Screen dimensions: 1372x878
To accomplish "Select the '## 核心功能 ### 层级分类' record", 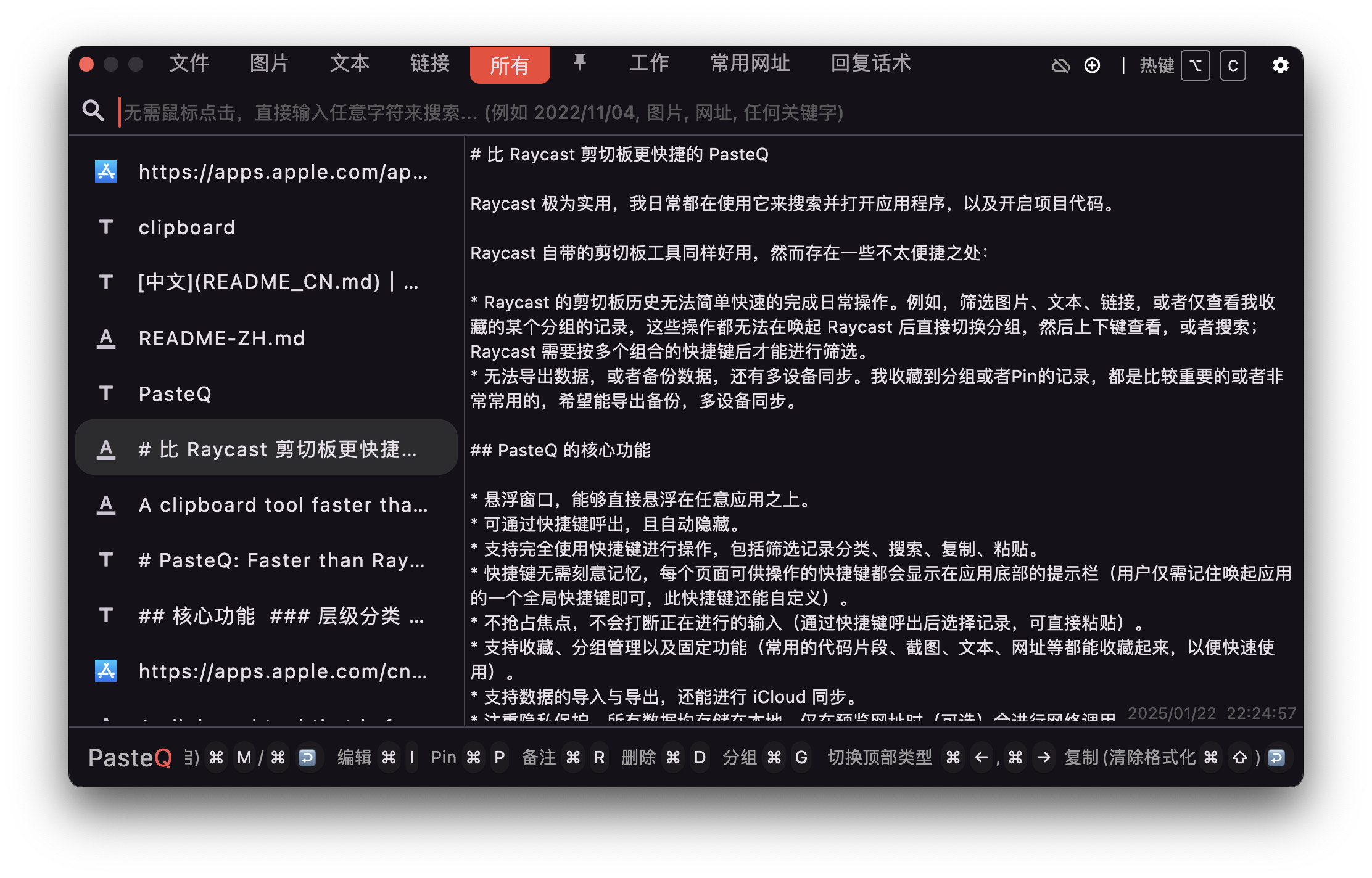I will tap(267, 615).
